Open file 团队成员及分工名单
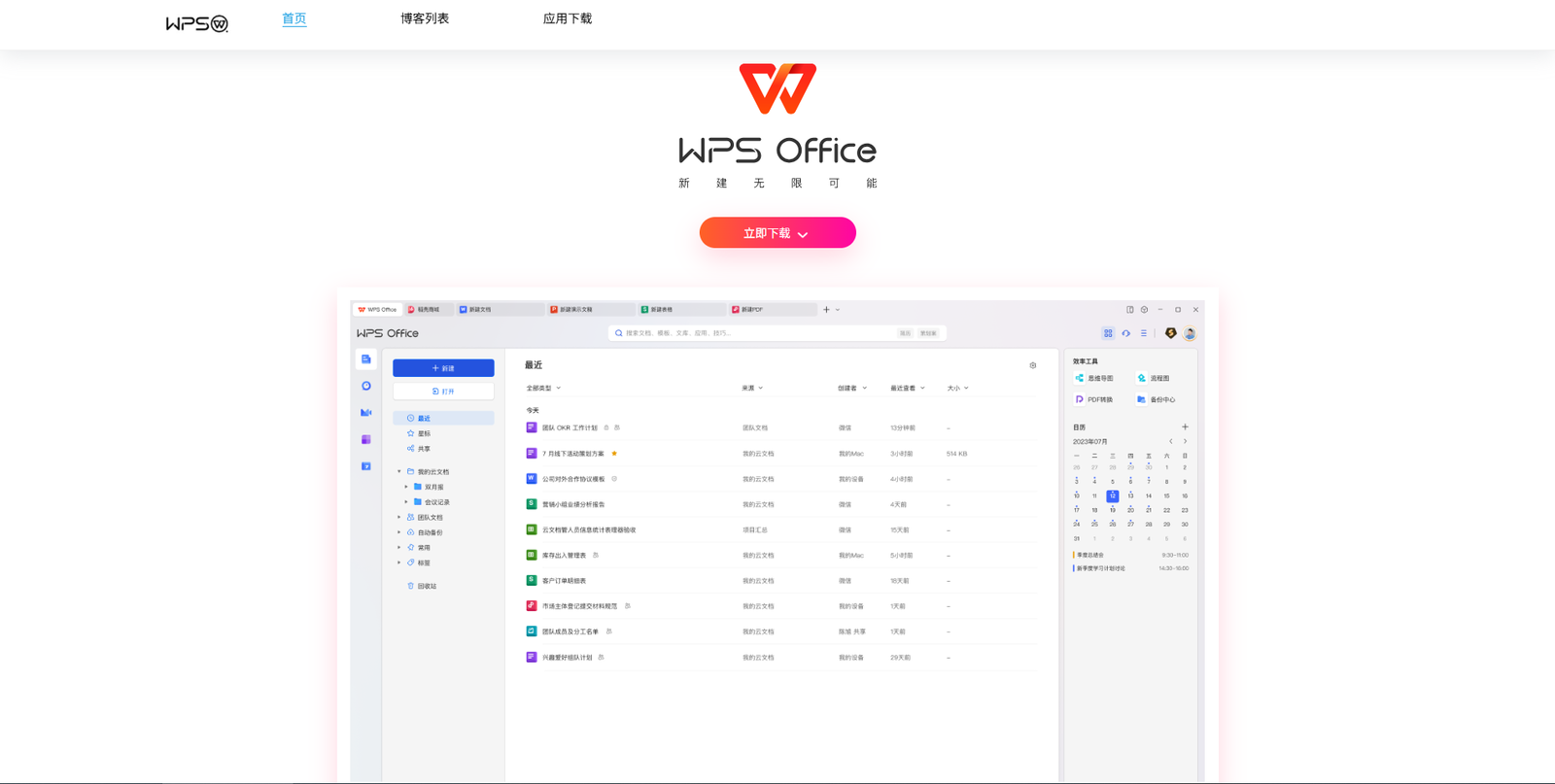Viewport: 1555px width, 784px height. tap(570, 631)
